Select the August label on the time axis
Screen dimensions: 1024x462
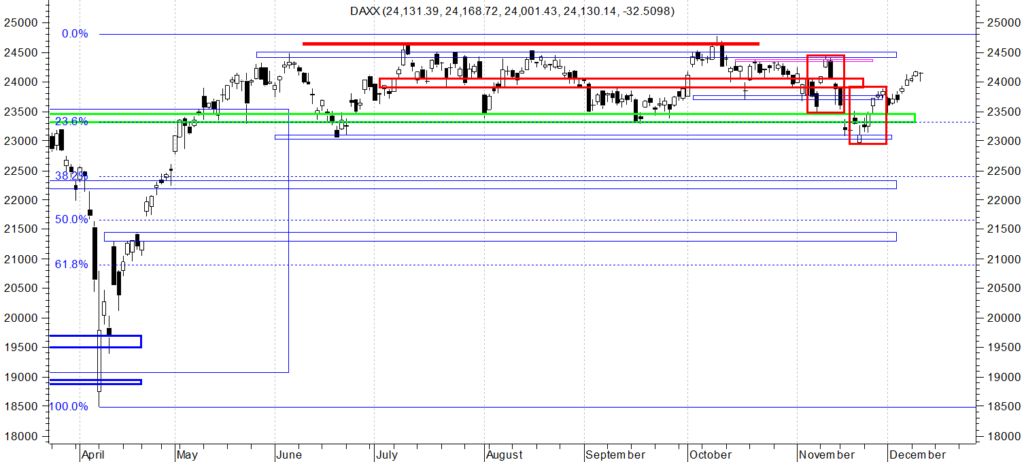coord(505,454)
